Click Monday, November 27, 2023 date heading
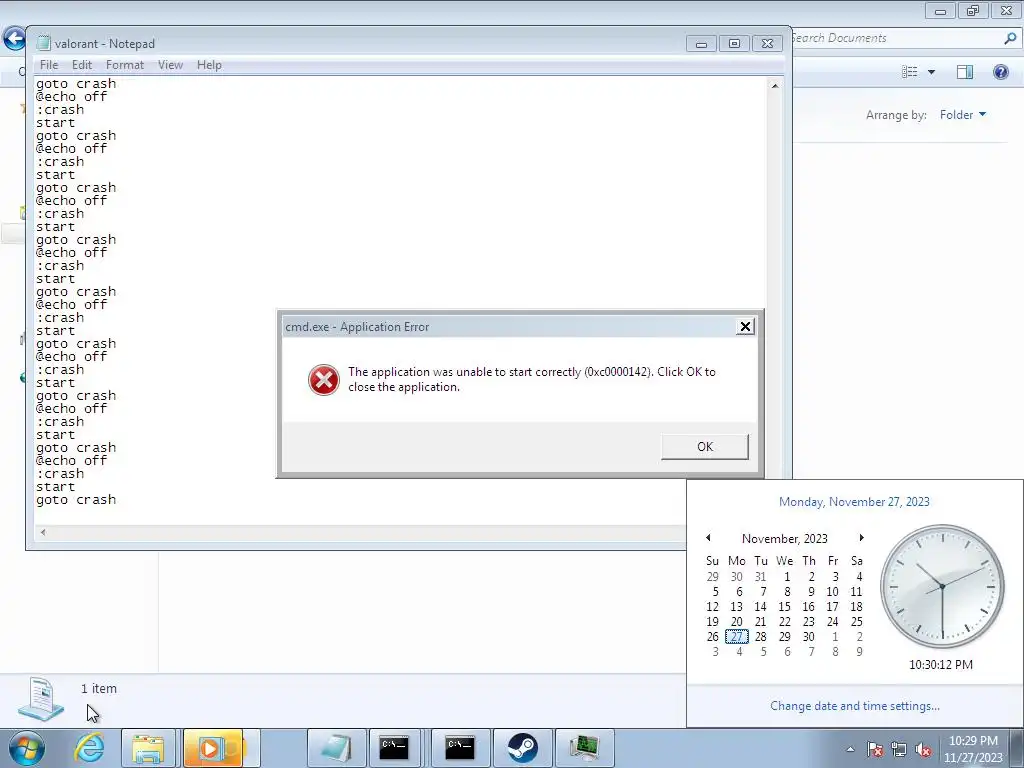 click(854, 502)
